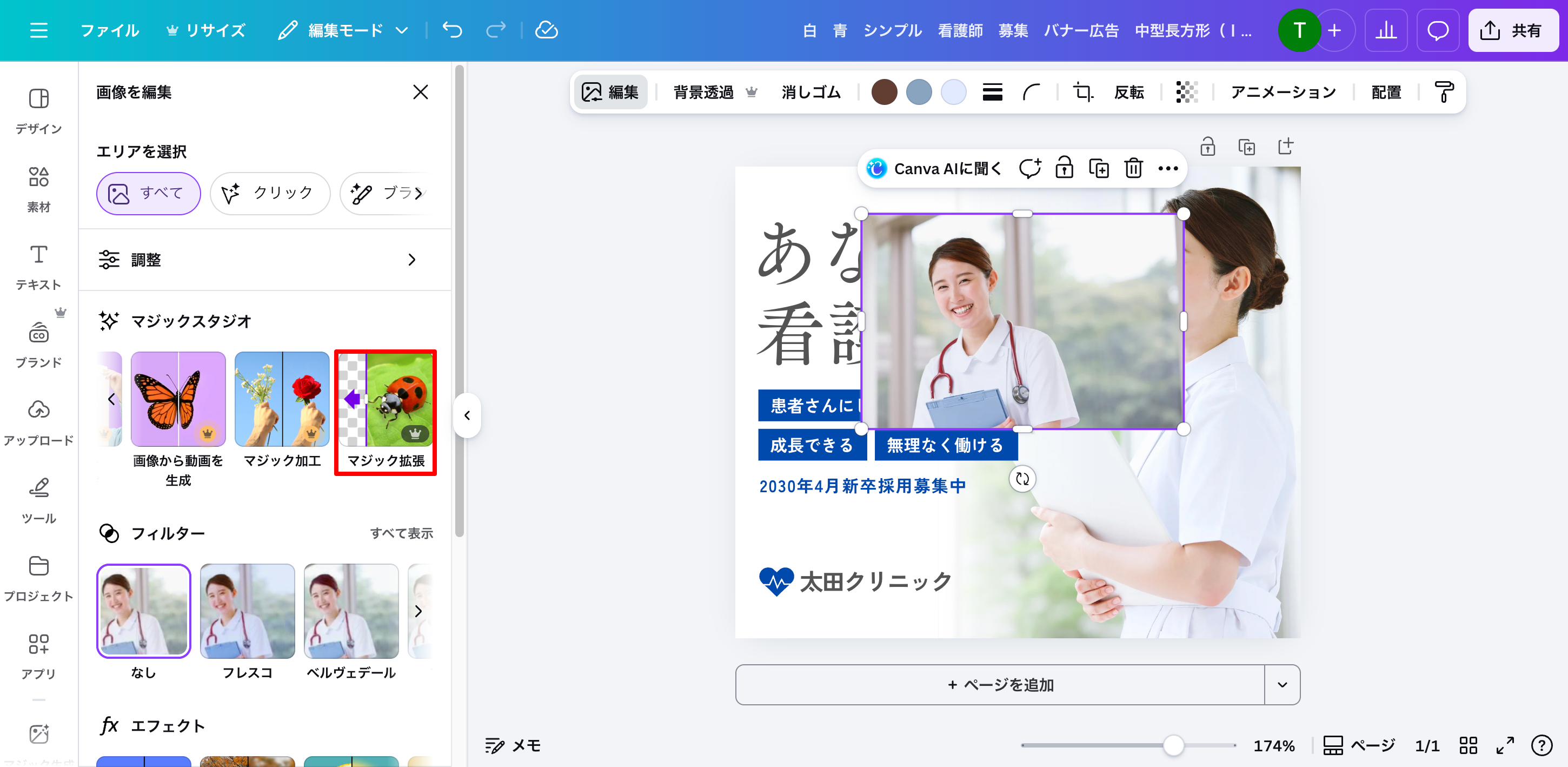Click the copy style paint roller icon

pyautogui.click(x=1444, y=92)
